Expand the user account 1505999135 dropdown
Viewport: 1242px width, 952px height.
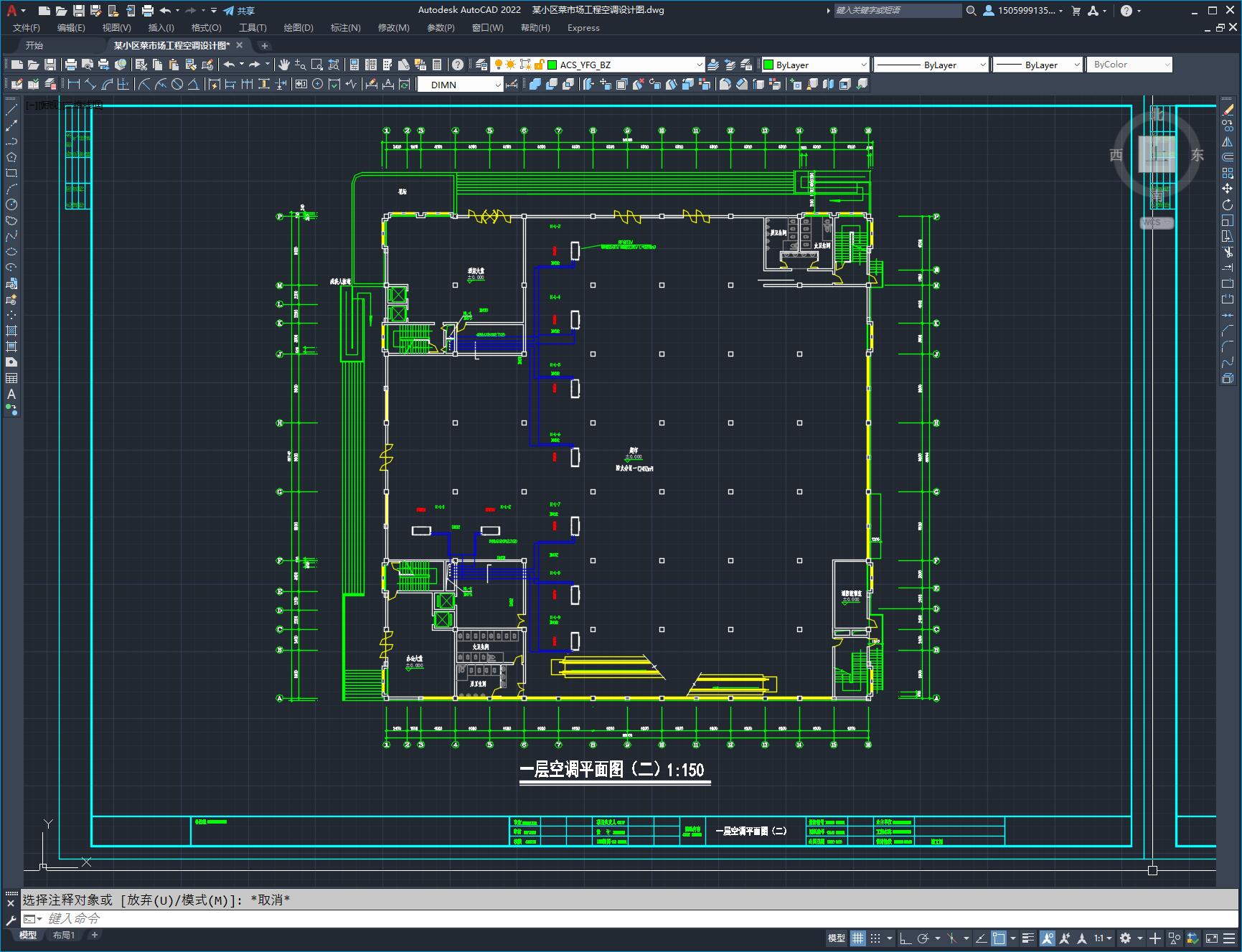(x=1023, y=11)
